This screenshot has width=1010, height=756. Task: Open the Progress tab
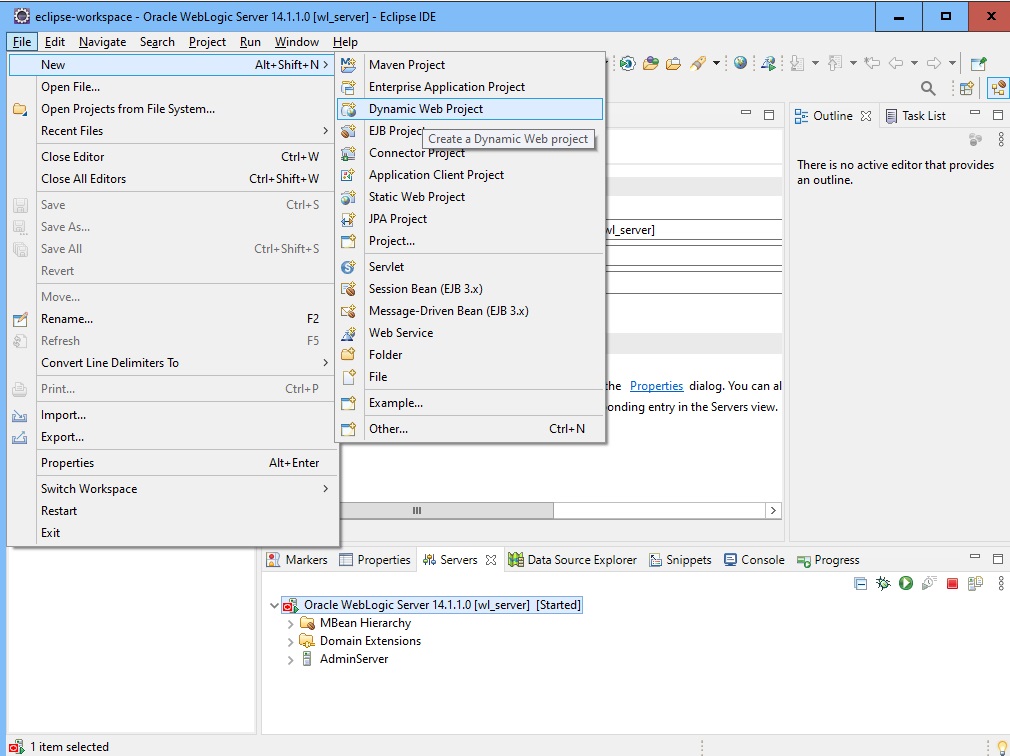click(x=828, y=560)
